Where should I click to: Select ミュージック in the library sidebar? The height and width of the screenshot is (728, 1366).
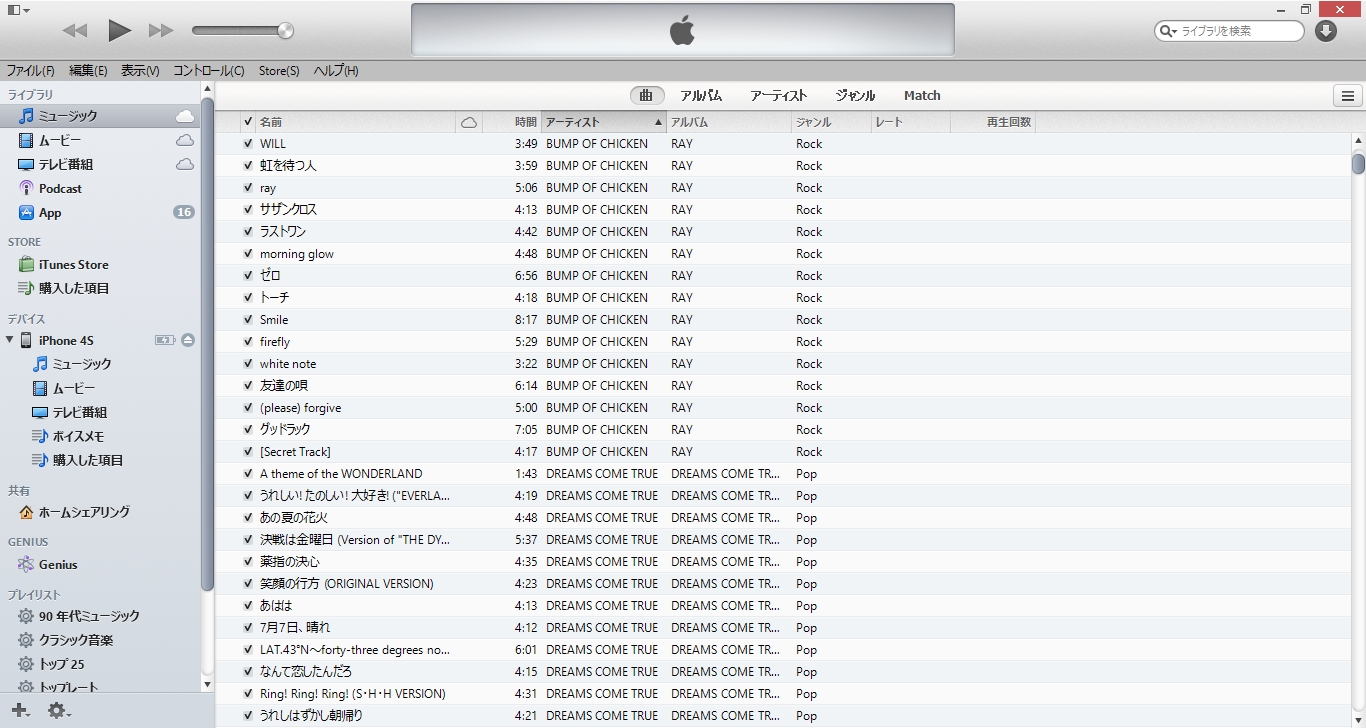[100, 116]
